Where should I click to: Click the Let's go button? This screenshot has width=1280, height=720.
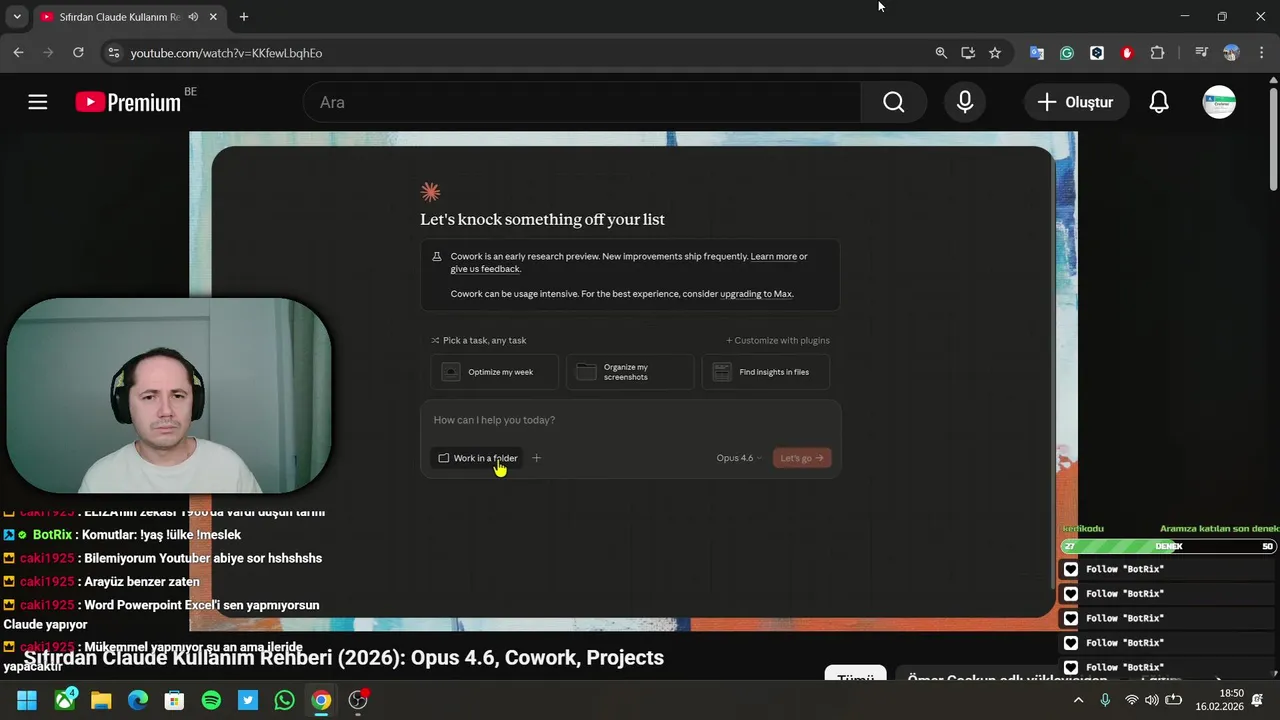tap(802, 458)
